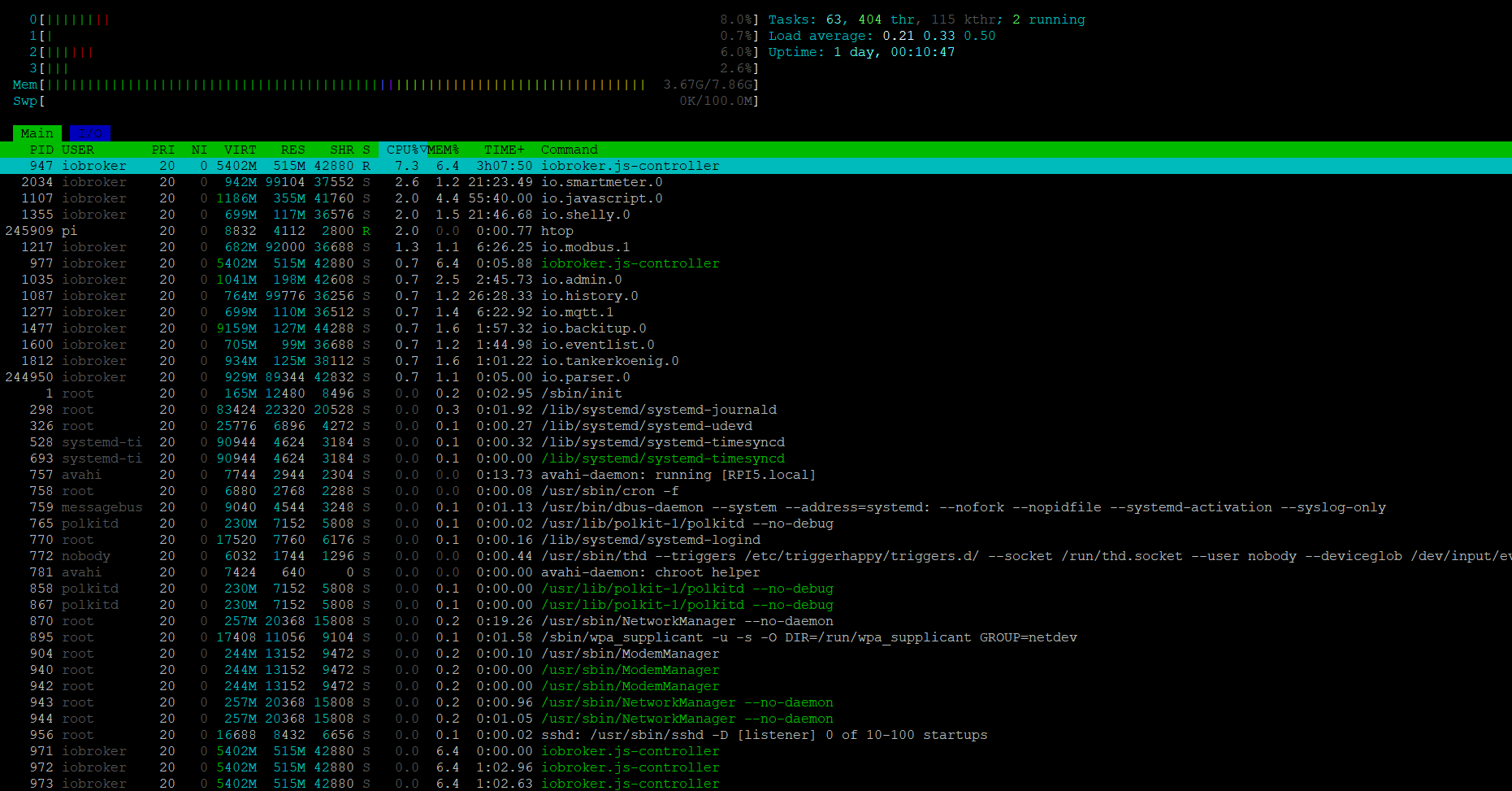The image size is (1512, 791).
Task: Select the io.mqtt.1 process row
Action: coord(756,312)
